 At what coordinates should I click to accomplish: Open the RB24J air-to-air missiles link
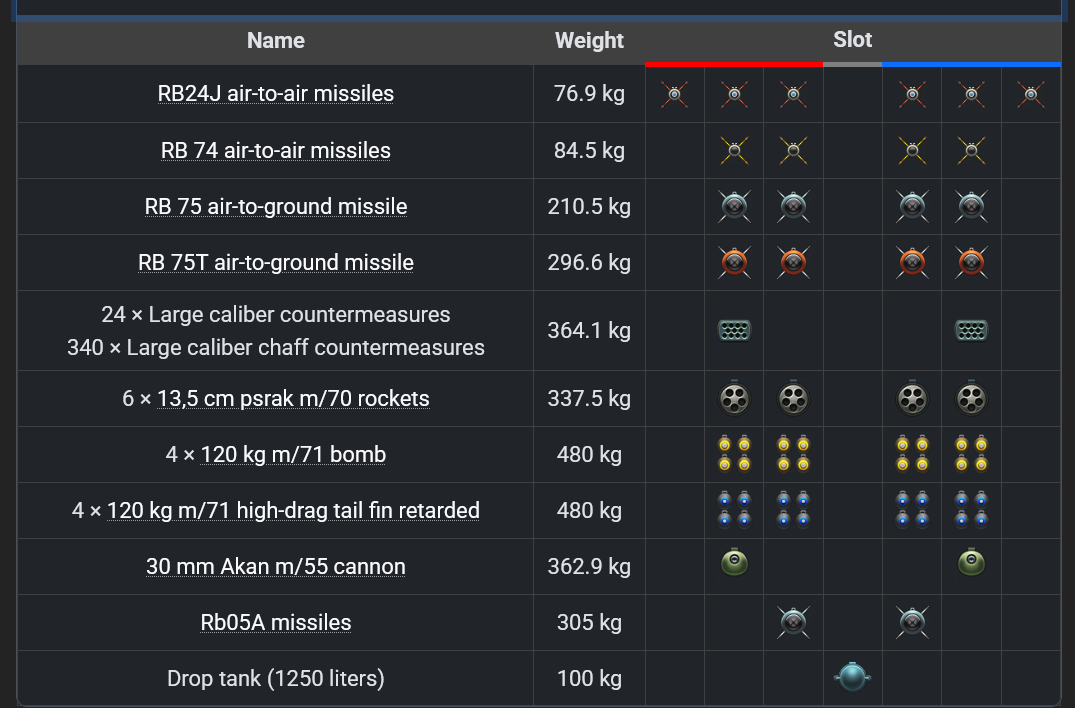pos(276,93)
